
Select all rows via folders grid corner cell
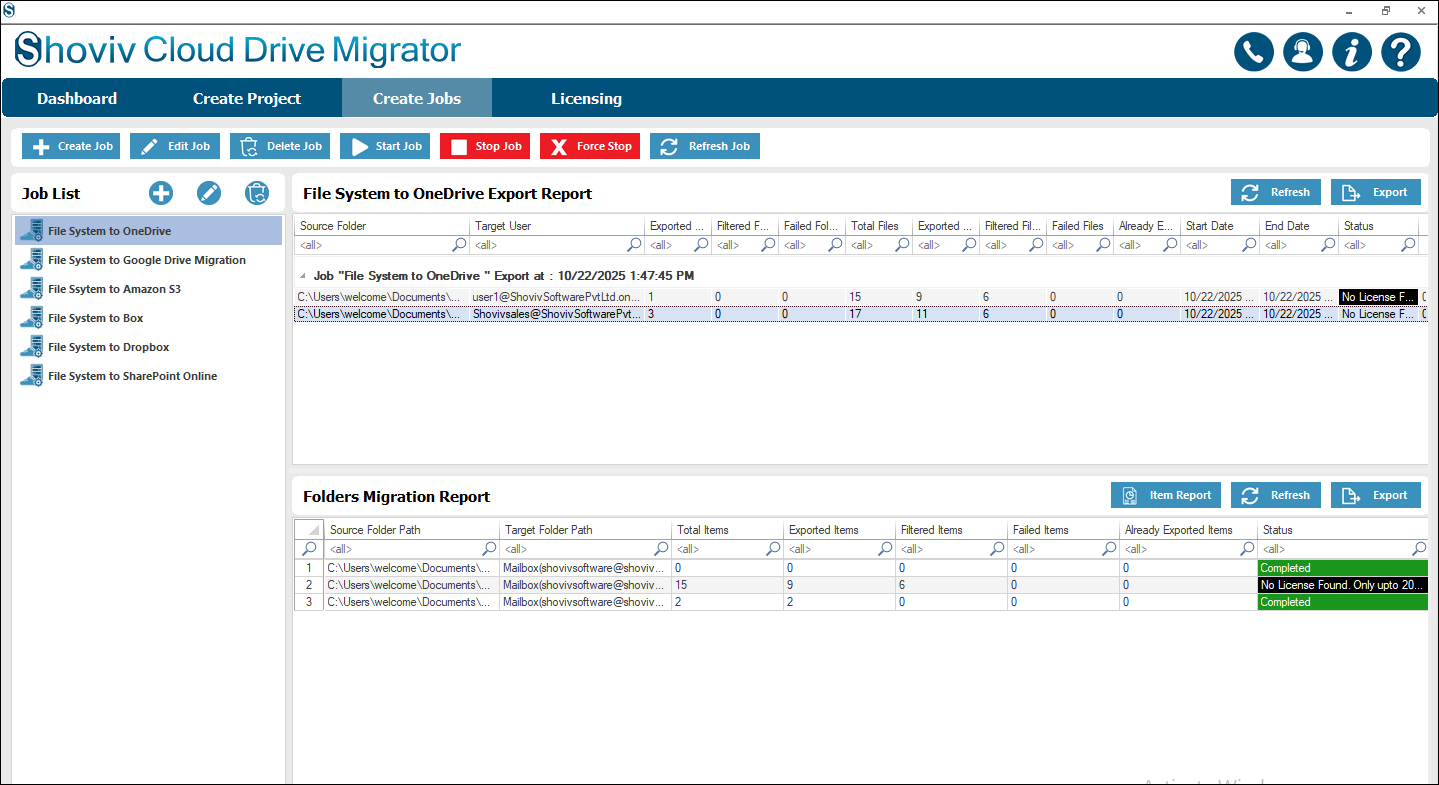(309, 530)
